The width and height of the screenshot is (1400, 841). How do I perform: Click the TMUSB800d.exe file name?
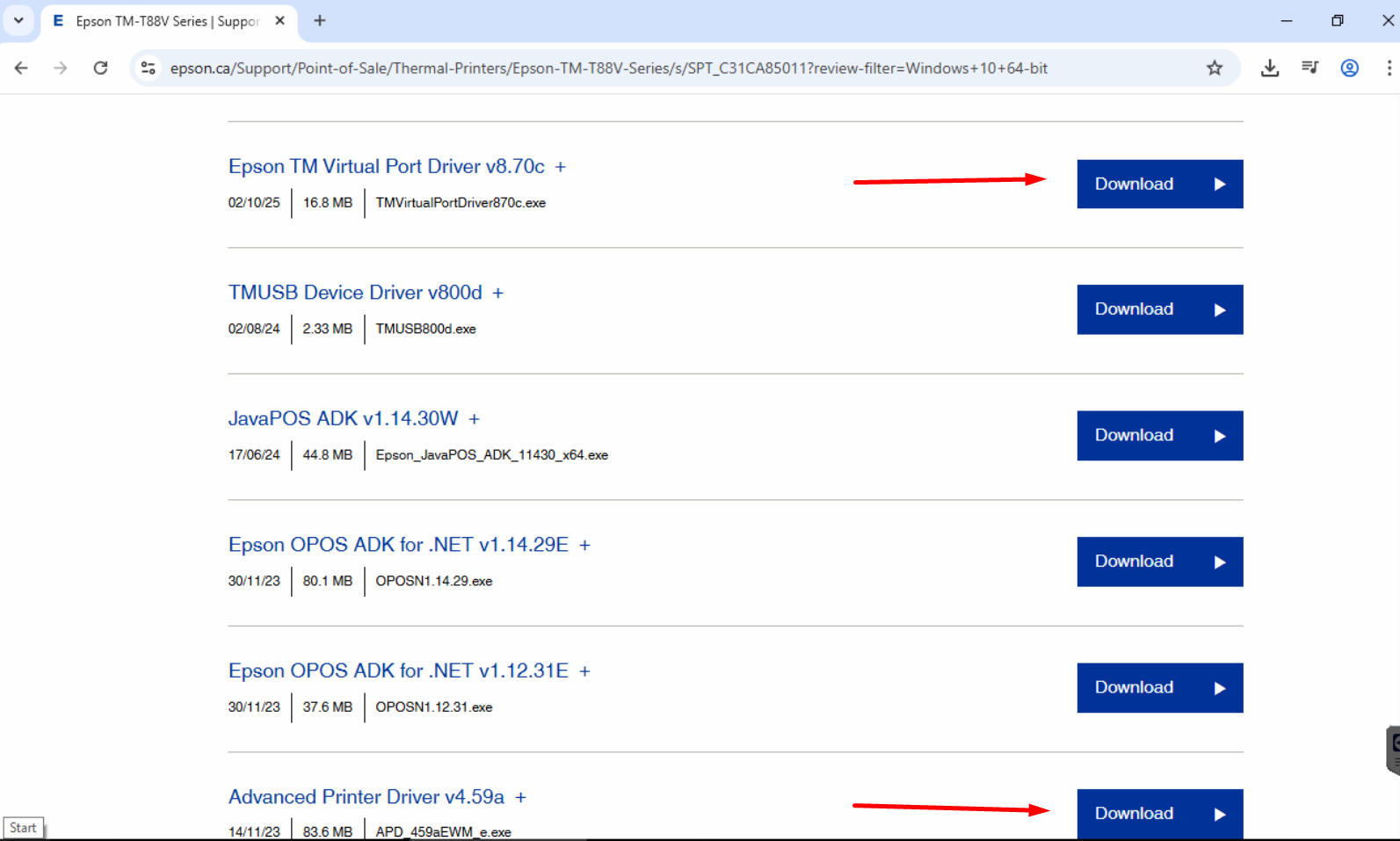click(x=425, y=329)
